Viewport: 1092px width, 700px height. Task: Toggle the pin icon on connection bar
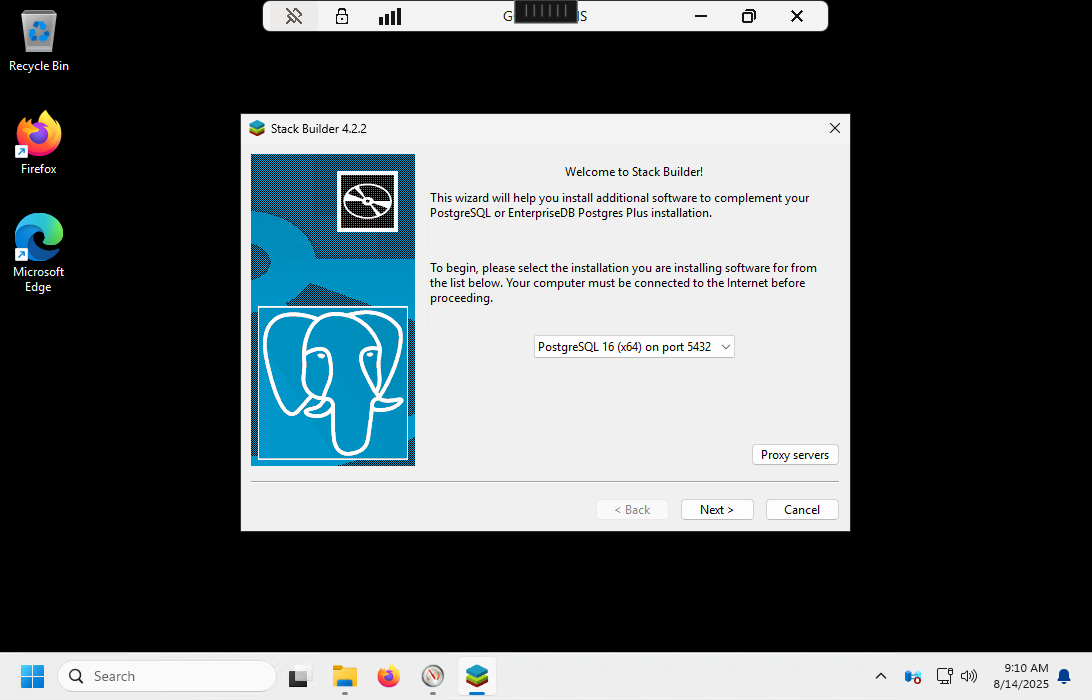point(294,16)
